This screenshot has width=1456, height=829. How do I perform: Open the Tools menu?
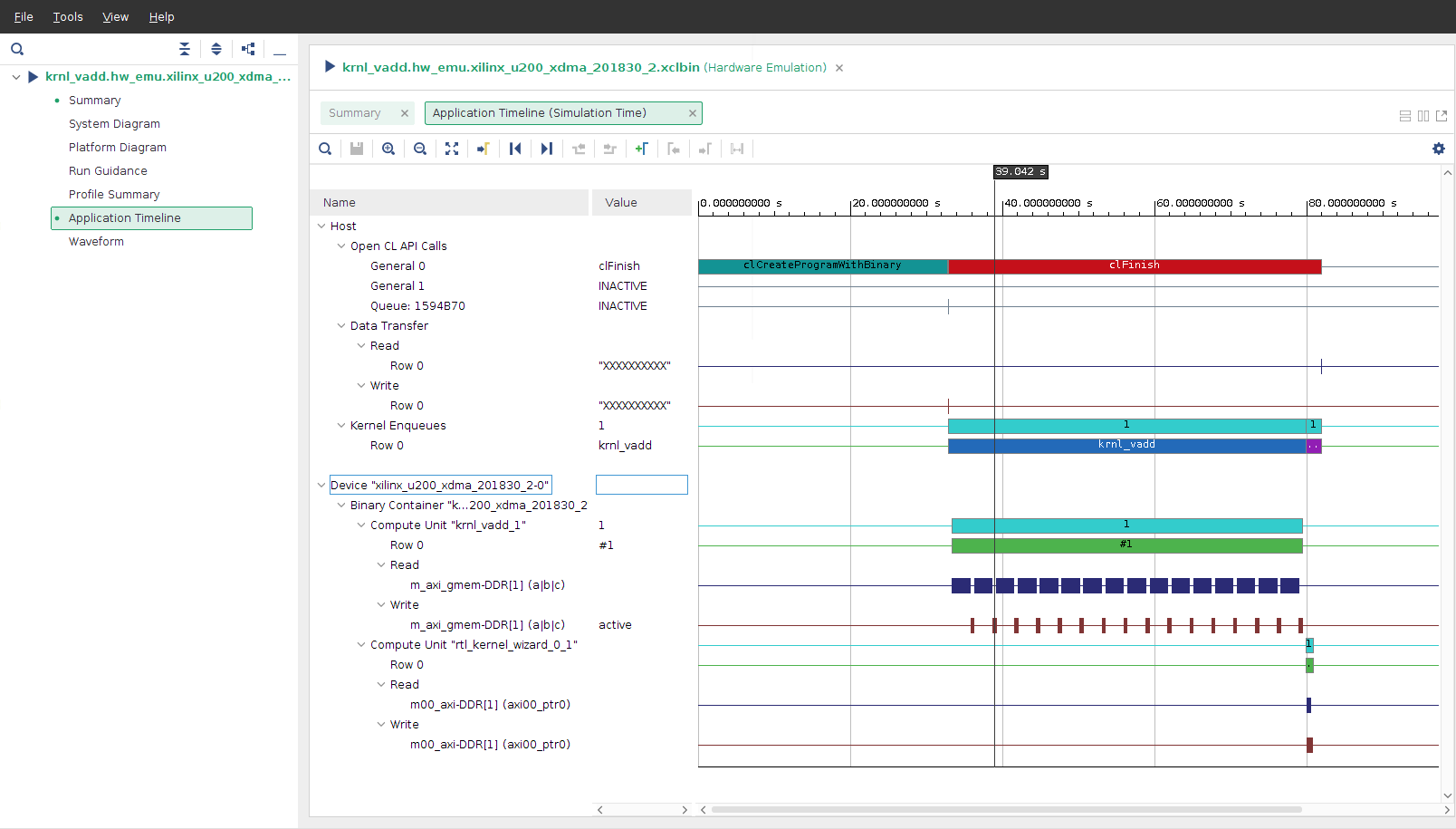coord(67,16)
